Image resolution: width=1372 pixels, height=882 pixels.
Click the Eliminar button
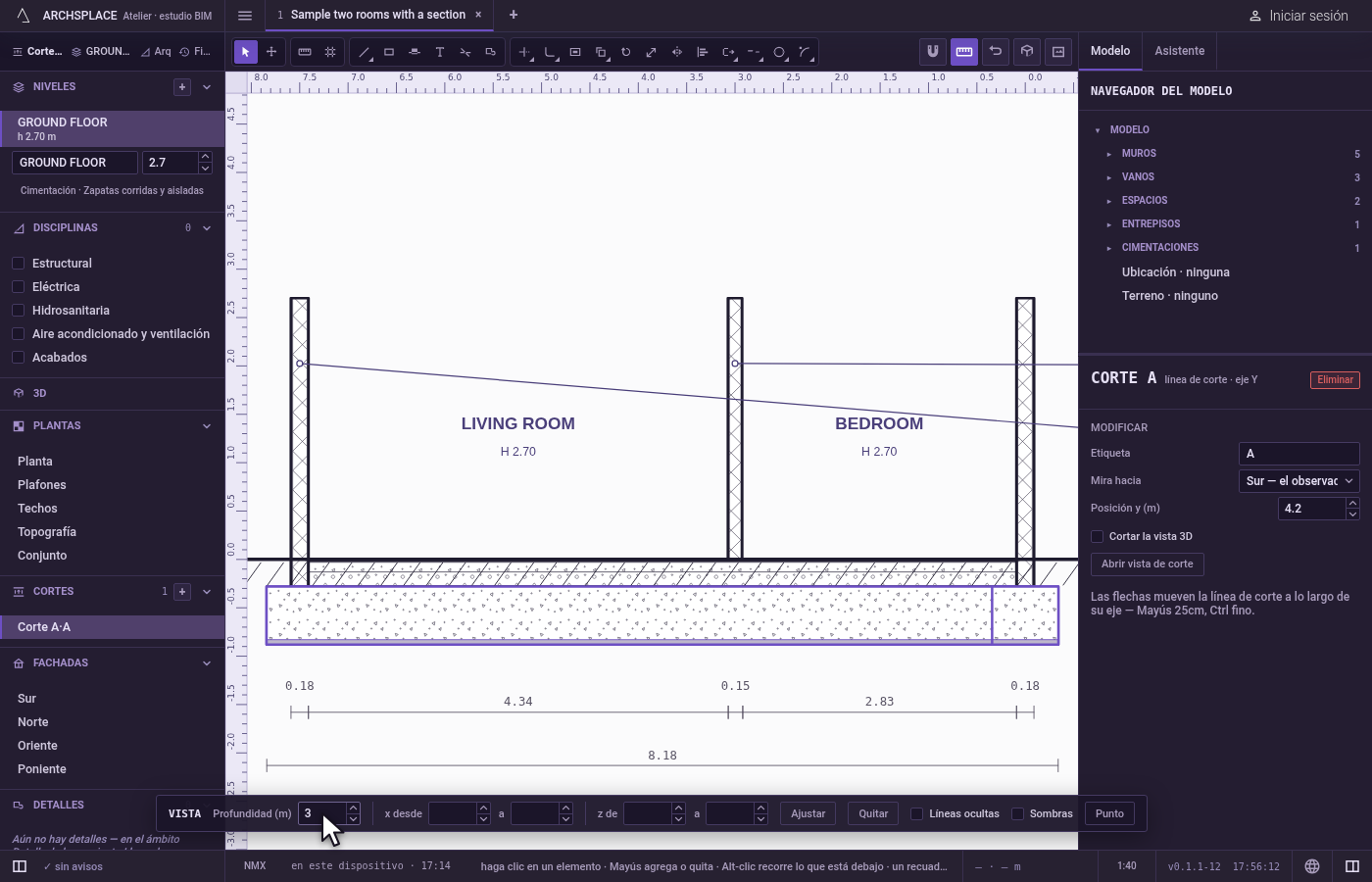(x=1335, y=380)
